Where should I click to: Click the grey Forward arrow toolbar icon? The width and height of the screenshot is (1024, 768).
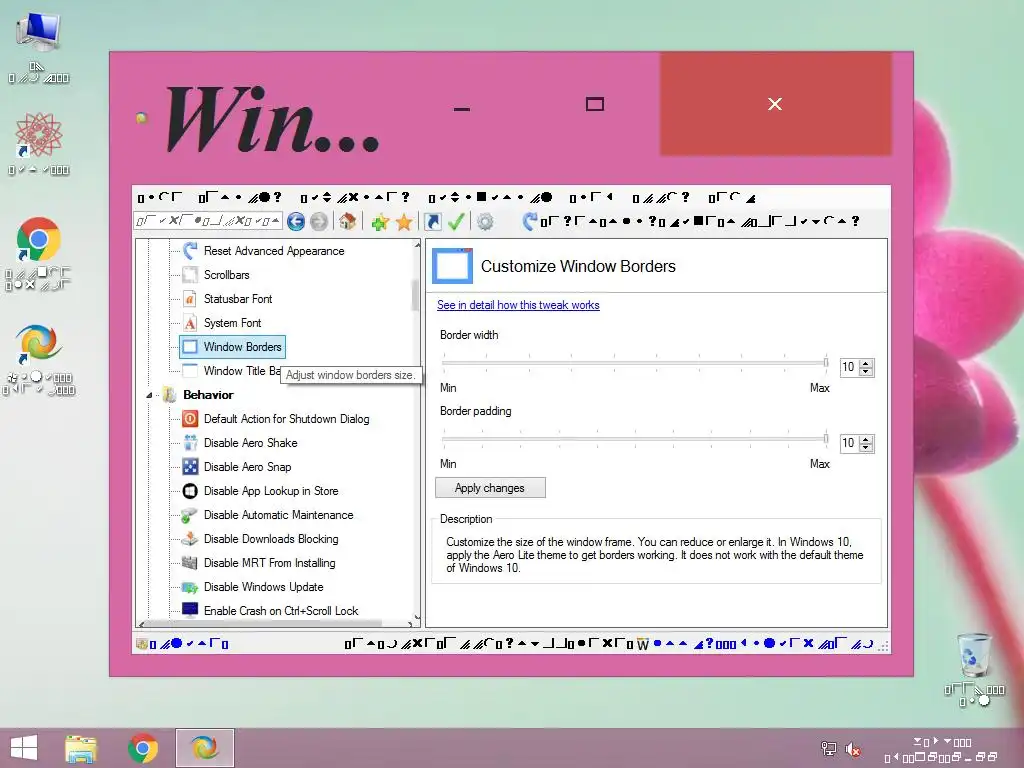319,222
